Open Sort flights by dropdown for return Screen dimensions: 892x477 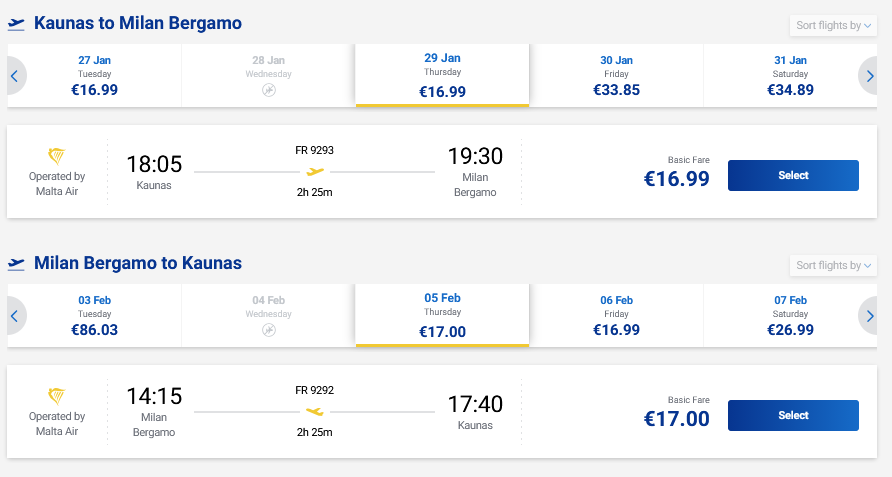tap(832, 266)
